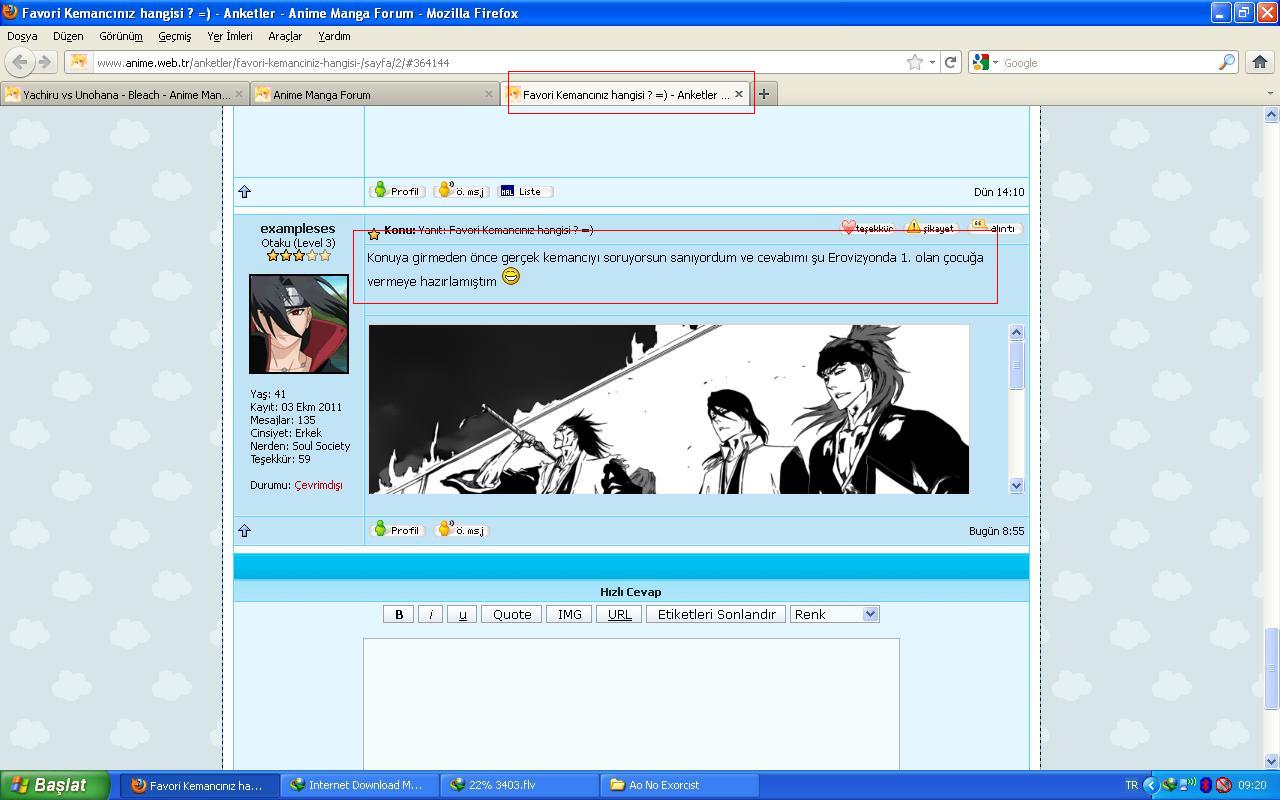Go back with the browser Back arrow
Image resolution: width=1280 pixels, height=800 pixels.
point(20,62)
